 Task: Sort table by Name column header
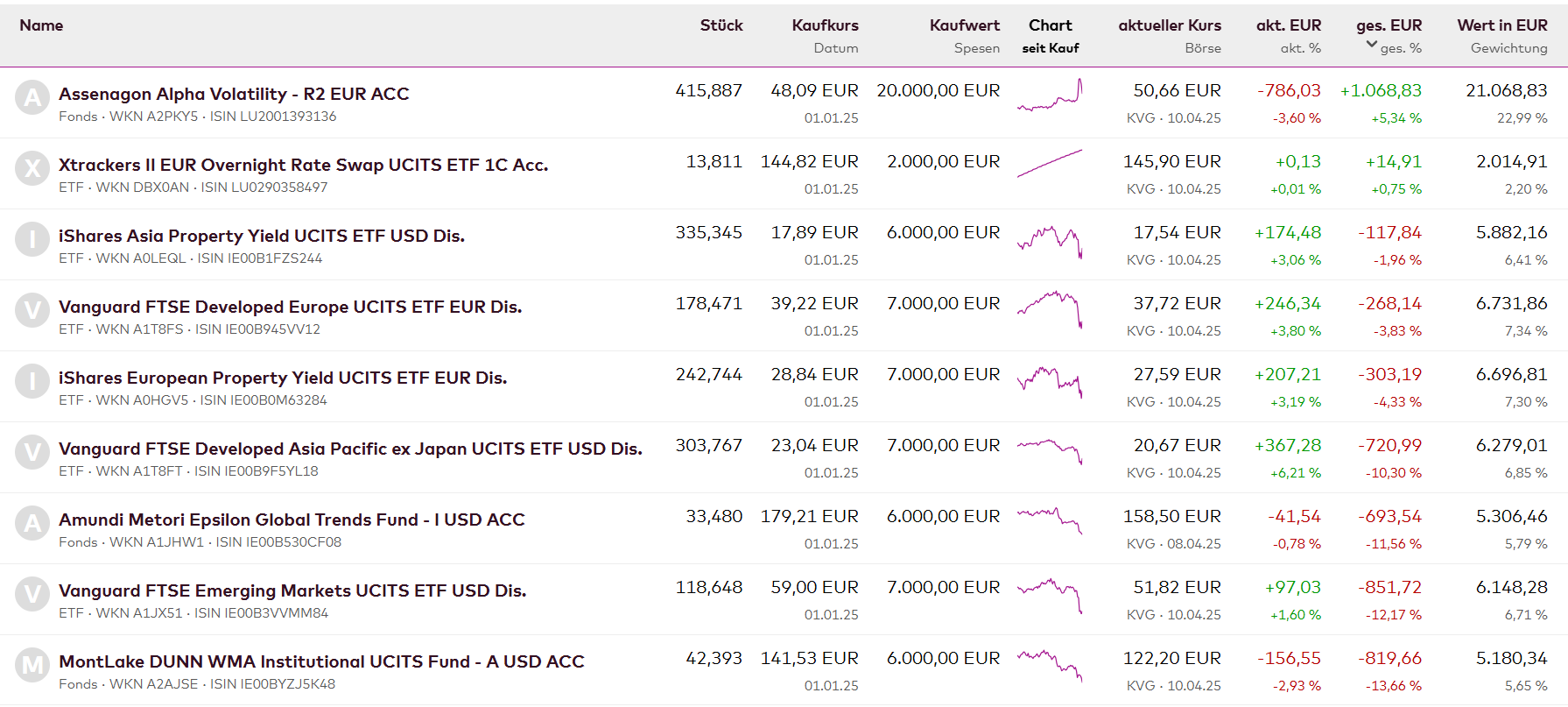[41, 25]
